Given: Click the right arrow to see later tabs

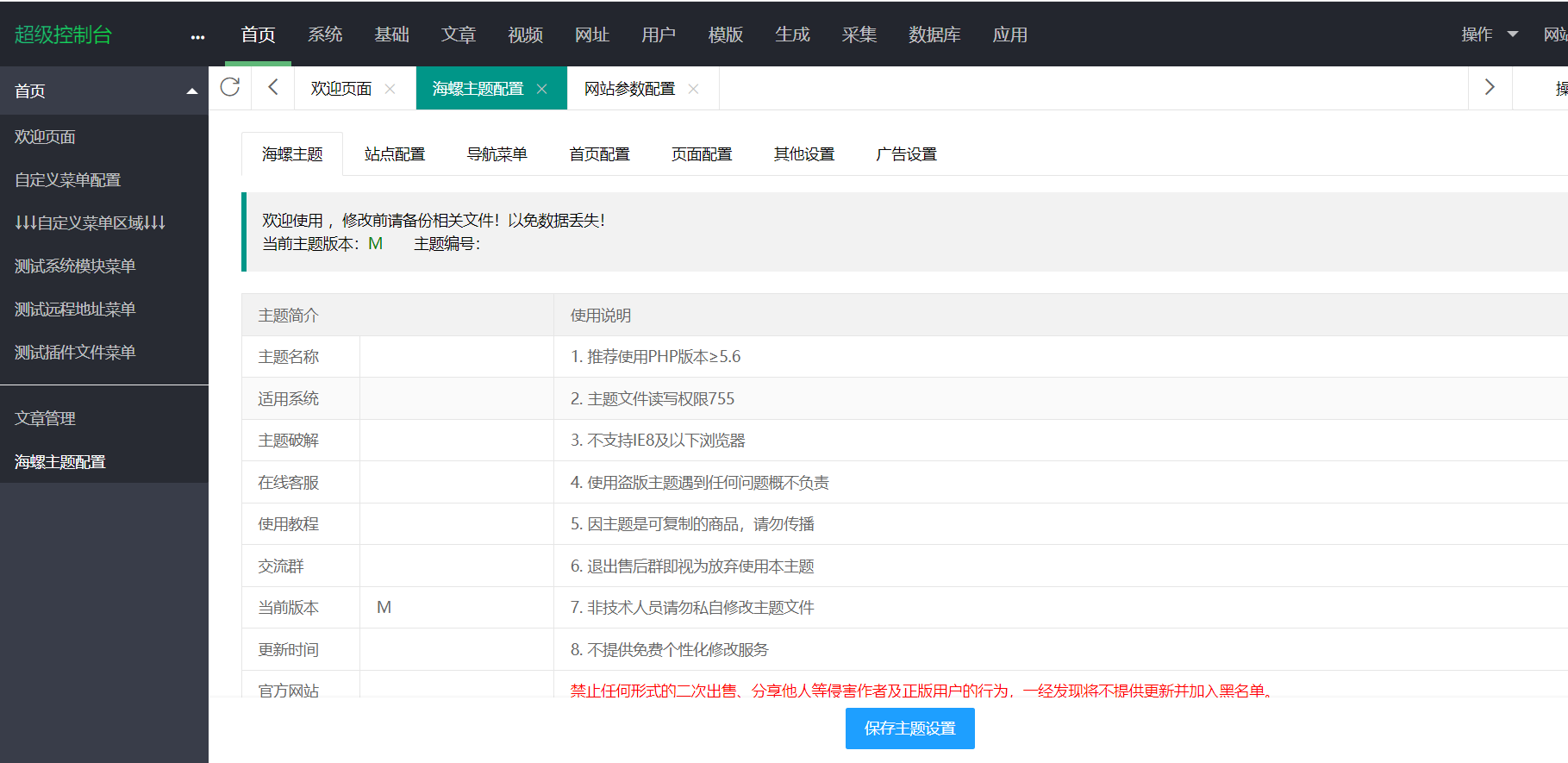Looking at the screenshot, I should pyautogui.click(x=1490, y=87).
